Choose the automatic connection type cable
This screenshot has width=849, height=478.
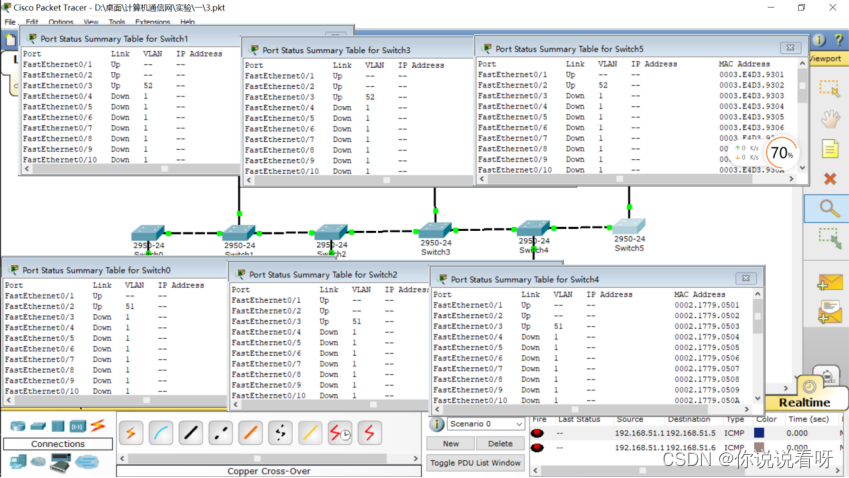tap(131, 433)
